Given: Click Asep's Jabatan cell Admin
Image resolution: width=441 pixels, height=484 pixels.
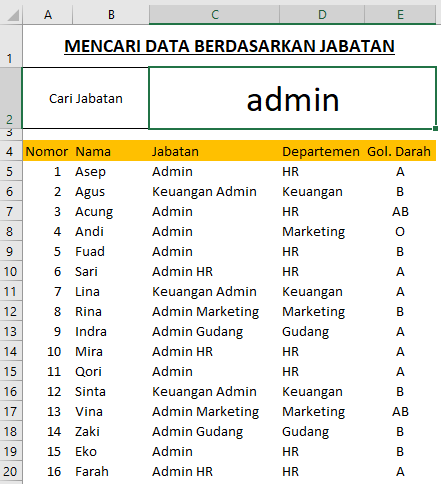Looking at the screenshot, I should point(214,171).
